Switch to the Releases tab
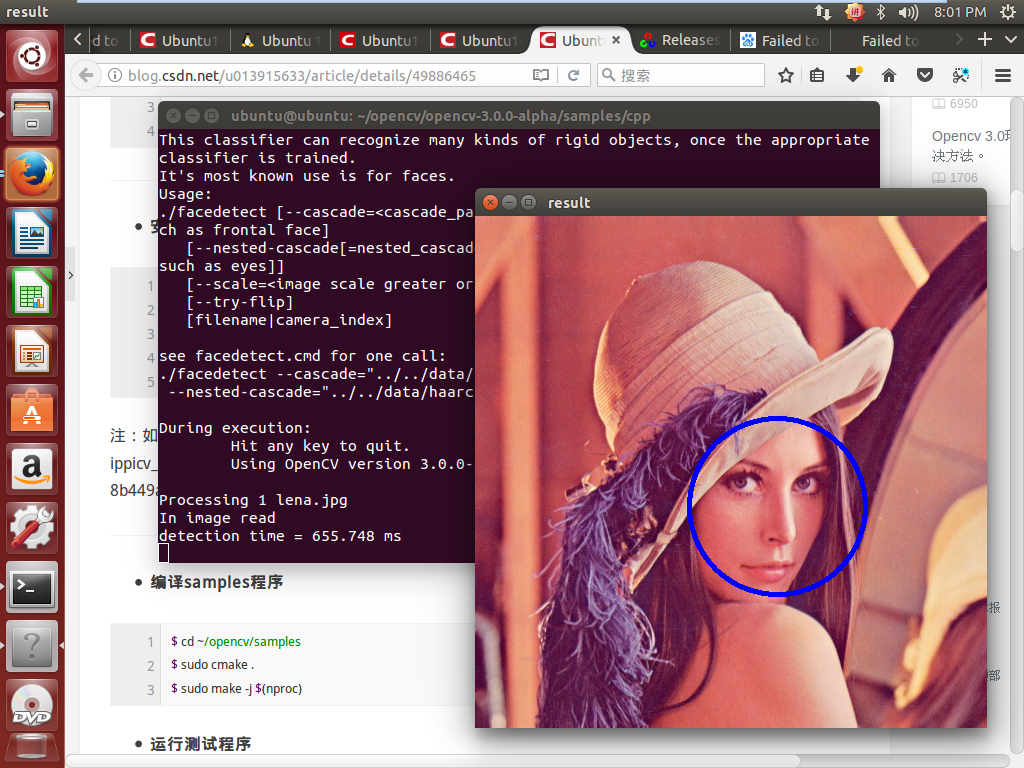 point(681,40)
